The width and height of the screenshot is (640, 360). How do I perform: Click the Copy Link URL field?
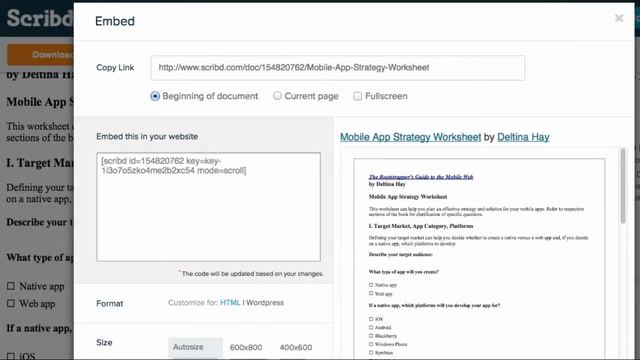[x=338, y=68]
